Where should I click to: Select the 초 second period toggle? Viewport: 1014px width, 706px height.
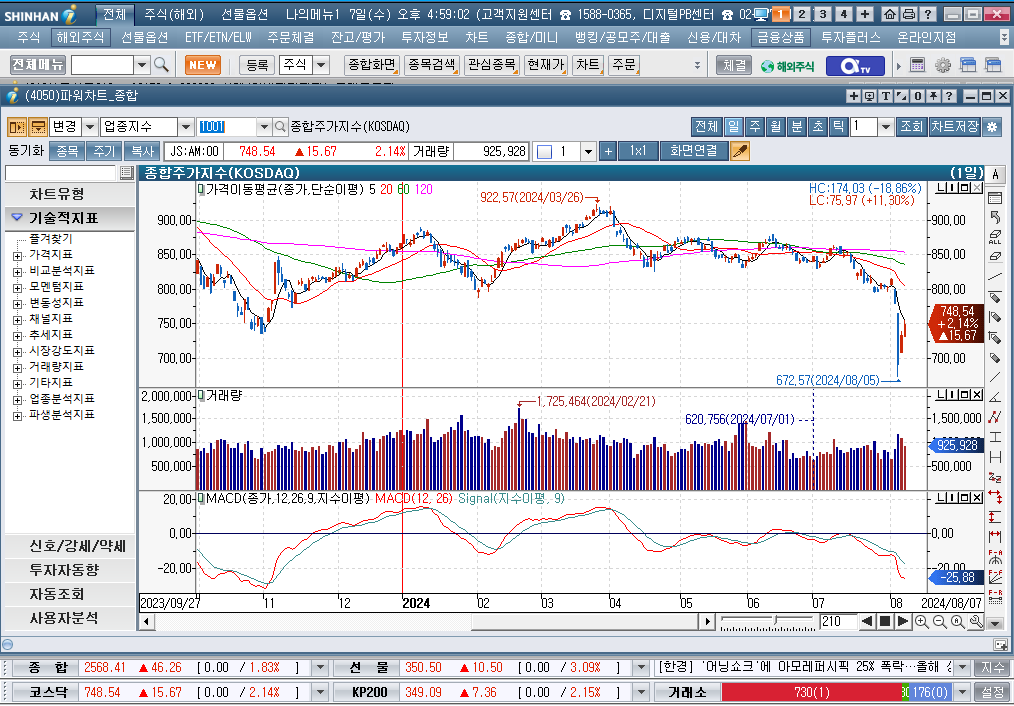pos(817,127)
